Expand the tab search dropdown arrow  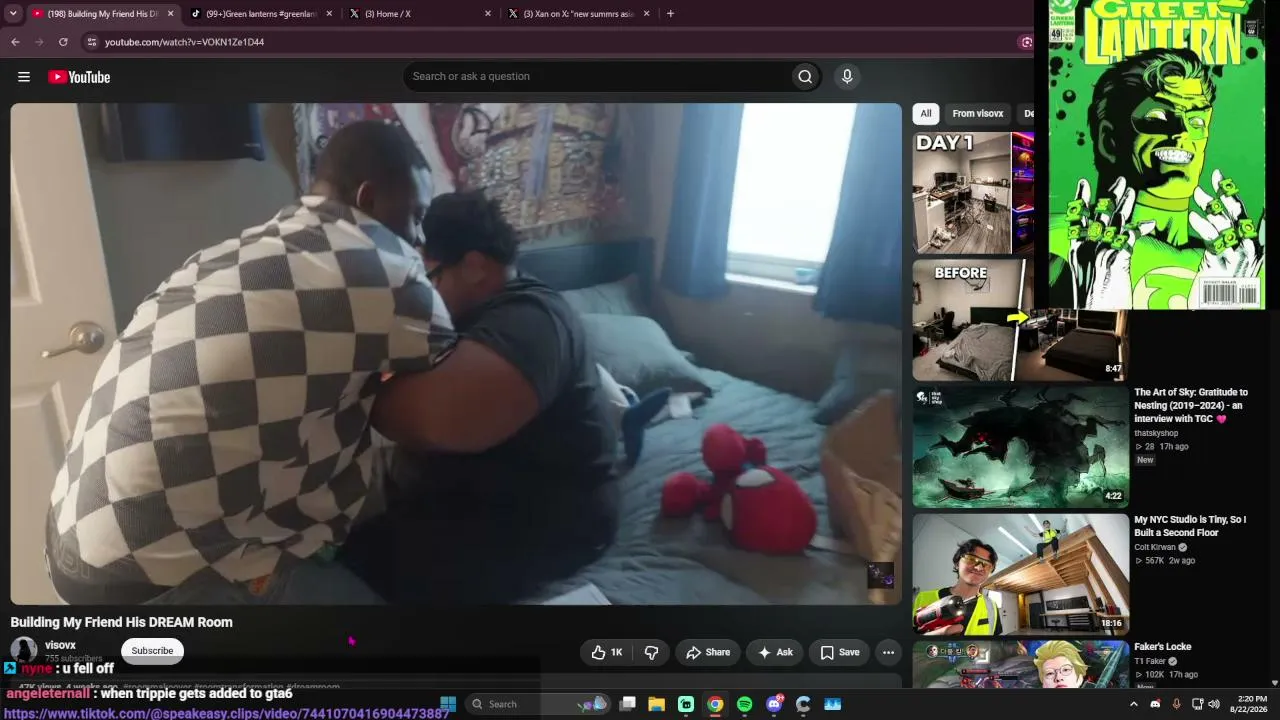tap(14, 14)
